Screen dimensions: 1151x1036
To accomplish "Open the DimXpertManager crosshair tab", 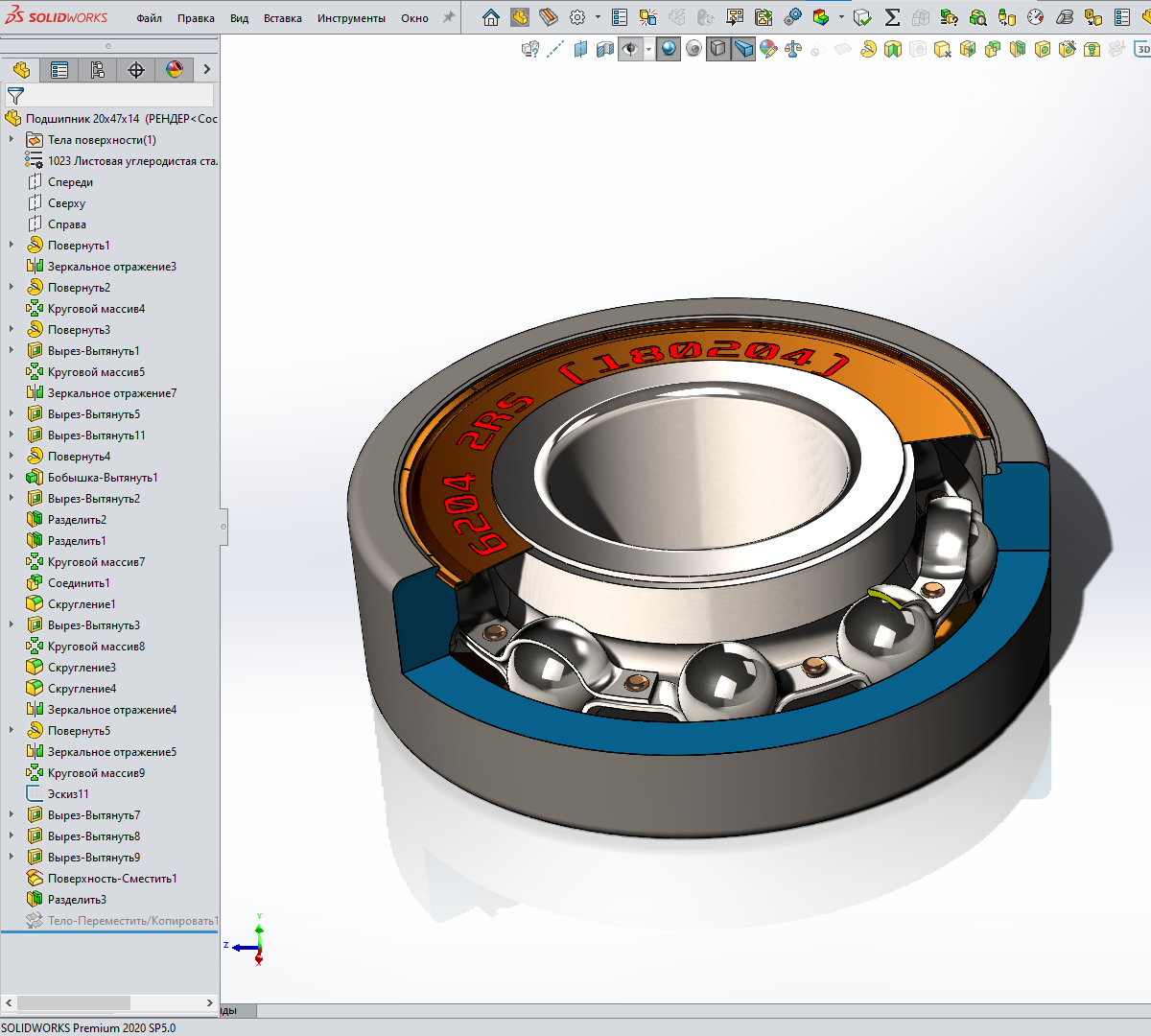I will point(136,70).
